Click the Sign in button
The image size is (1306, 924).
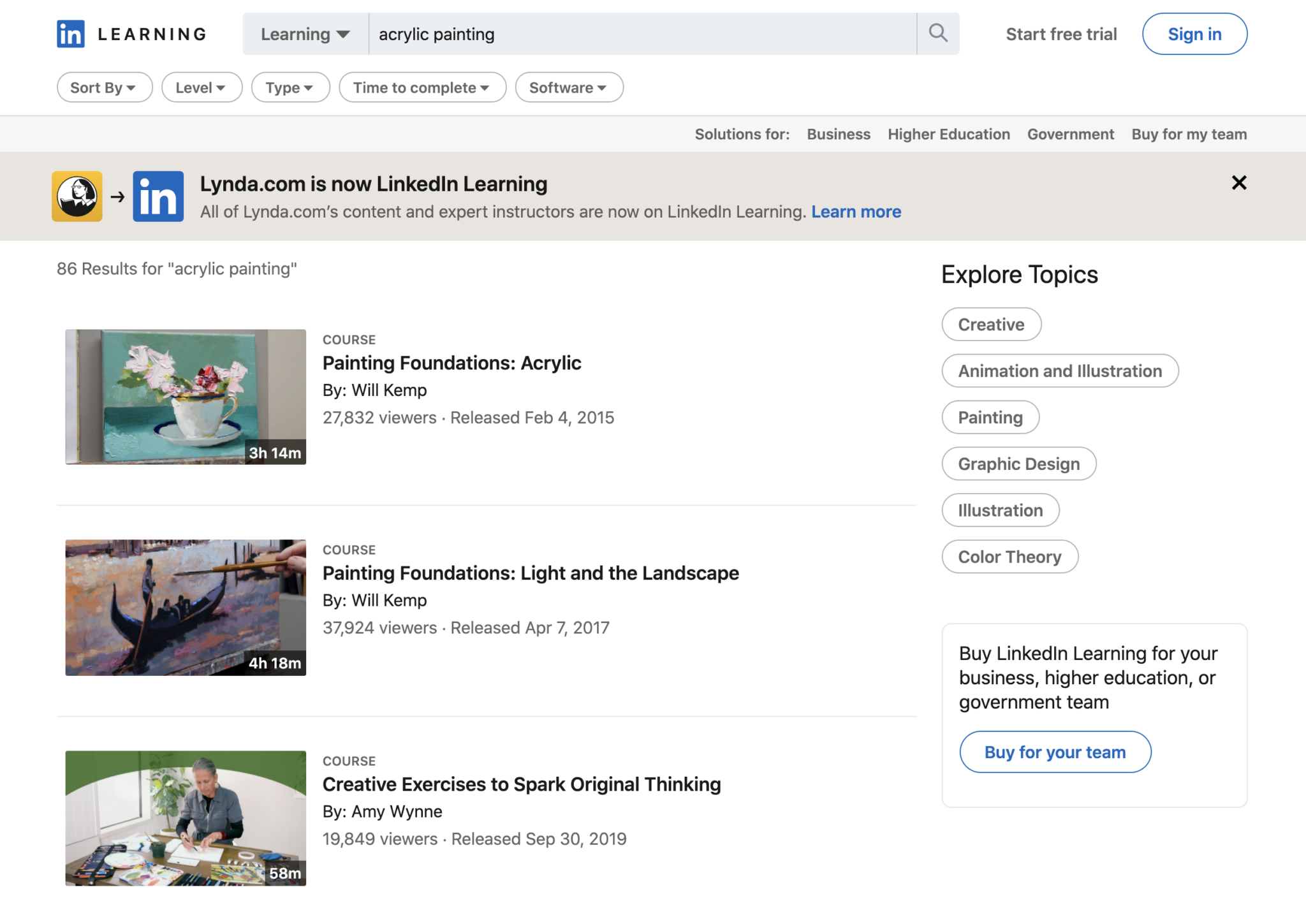[x=1194, y=34]
